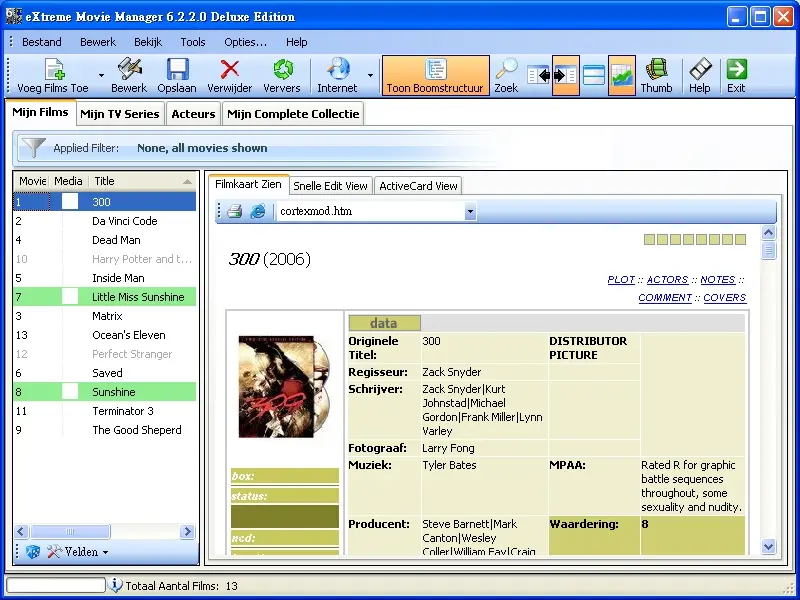Image resolution: width=800 pixels, height=600 pixels.
Task: Select Ocean's Eleven in the list
Action: 105,335
